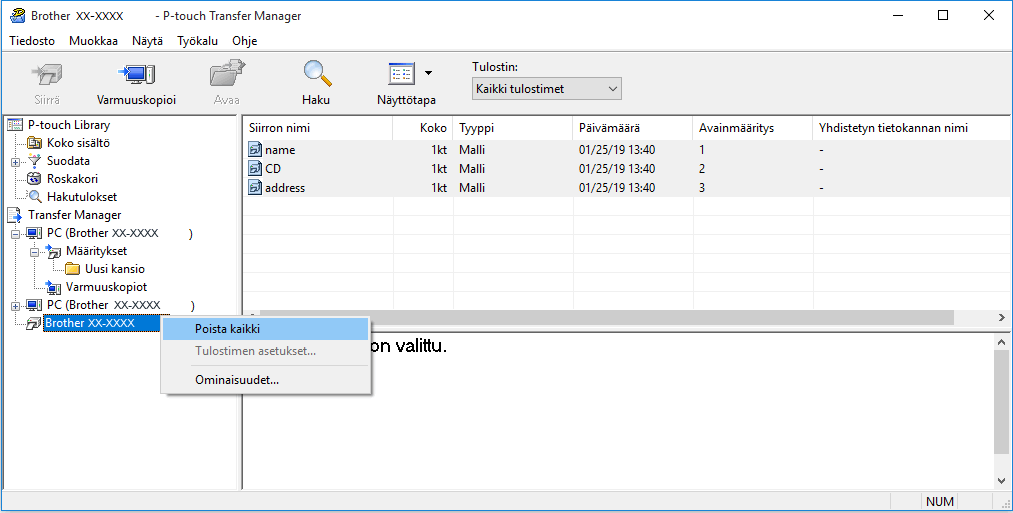Open the Muokkaa menu
This screenshot has height=513, width=1013.
coord(94,41)
